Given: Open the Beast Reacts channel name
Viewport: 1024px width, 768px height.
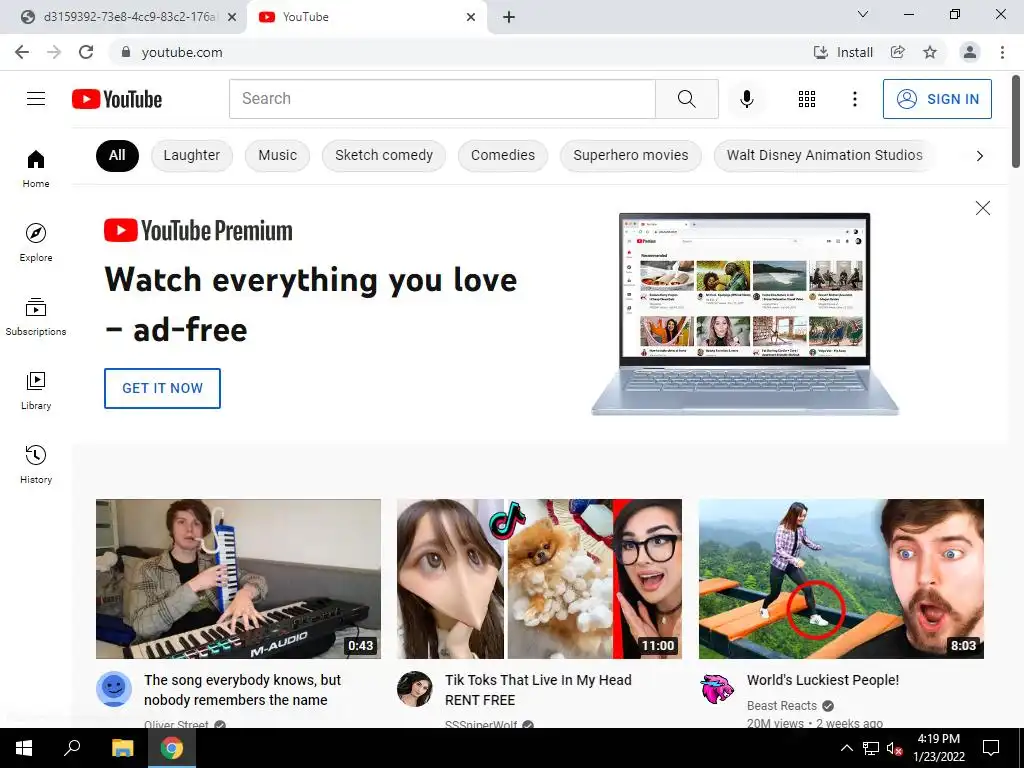Looking at the screenshot, I should click(x=782, y=705).
